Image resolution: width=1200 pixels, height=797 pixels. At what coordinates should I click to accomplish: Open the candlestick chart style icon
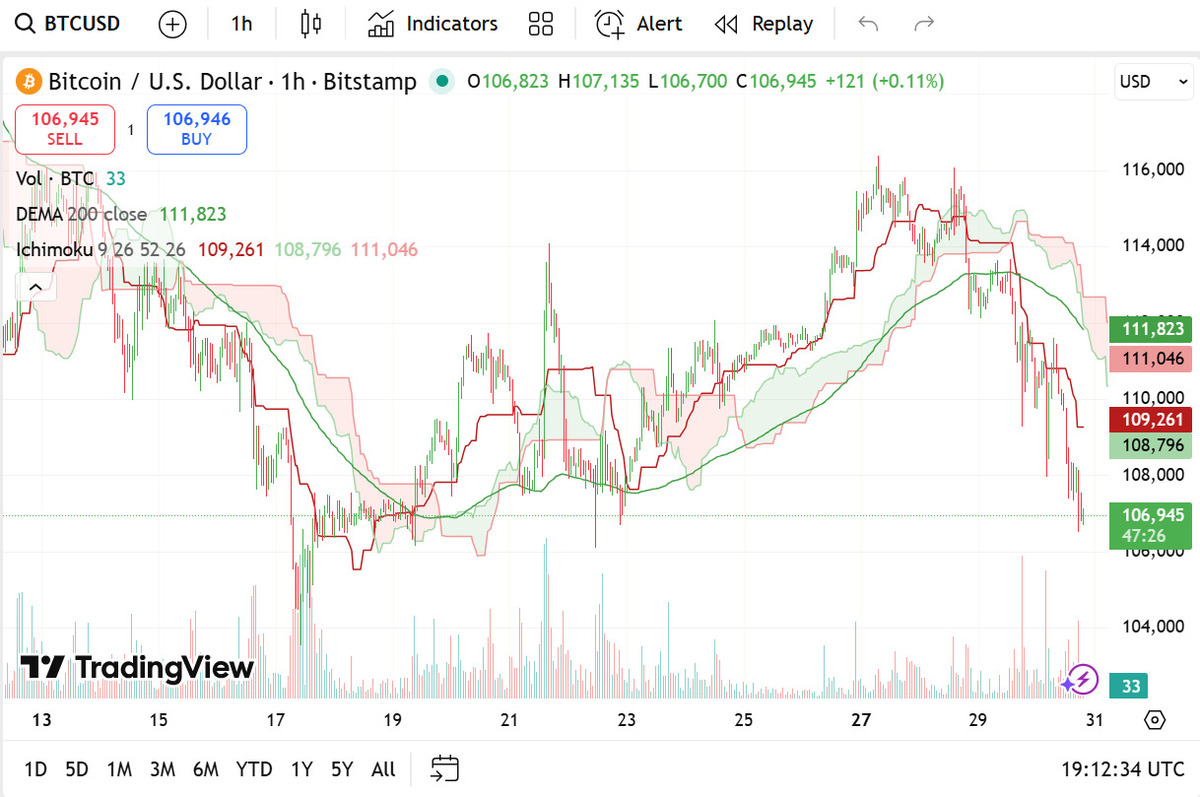(311, 24)
